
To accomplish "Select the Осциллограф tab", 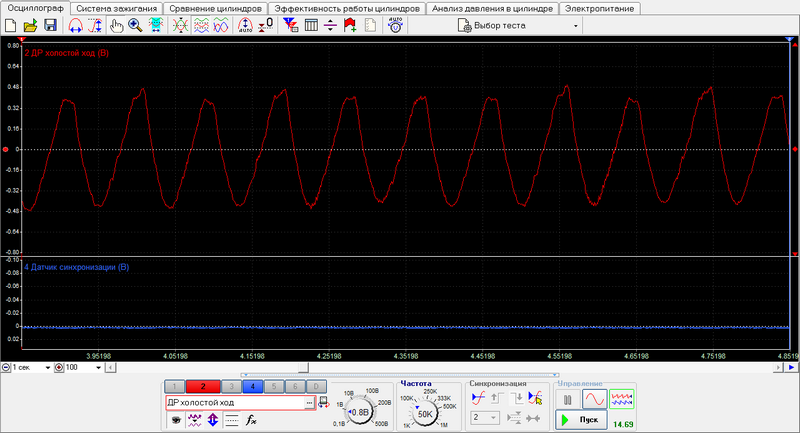I will click(x=35, y=8).
